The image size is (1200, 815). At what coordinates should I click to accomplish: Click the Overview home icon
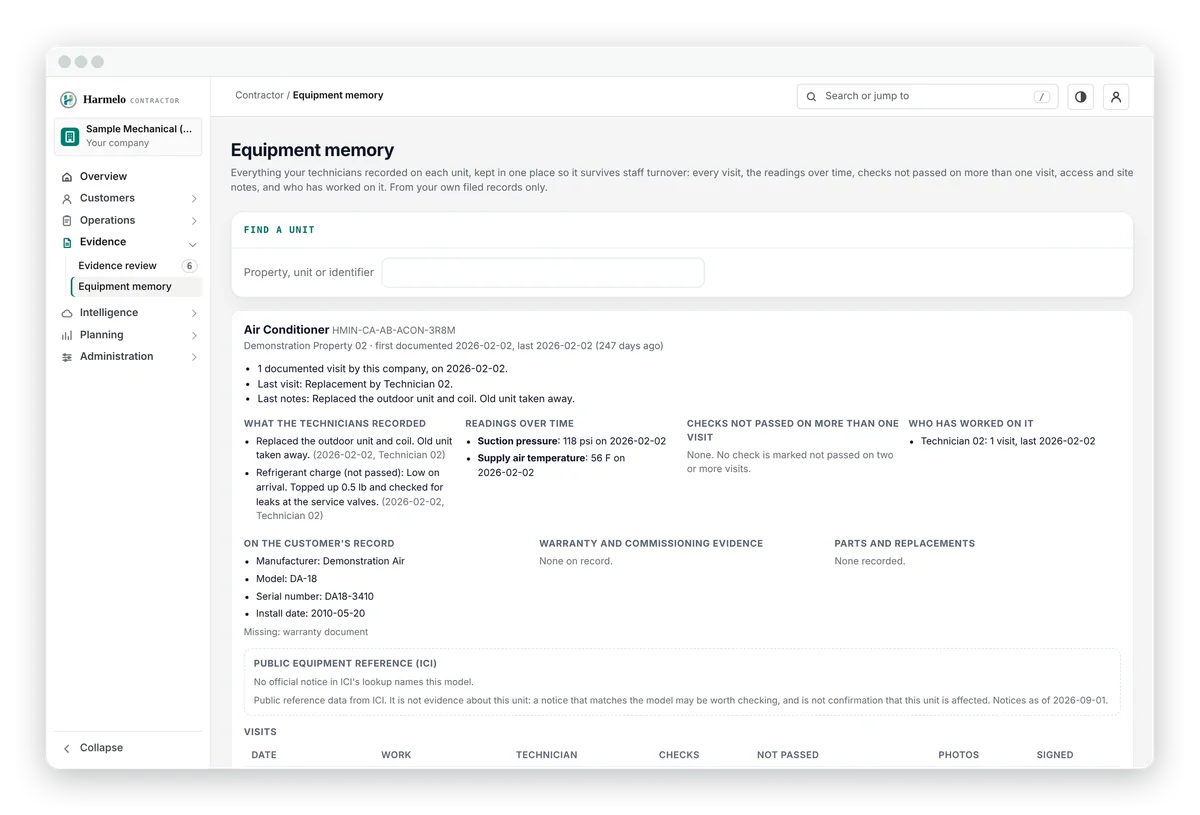coord(67,177)
